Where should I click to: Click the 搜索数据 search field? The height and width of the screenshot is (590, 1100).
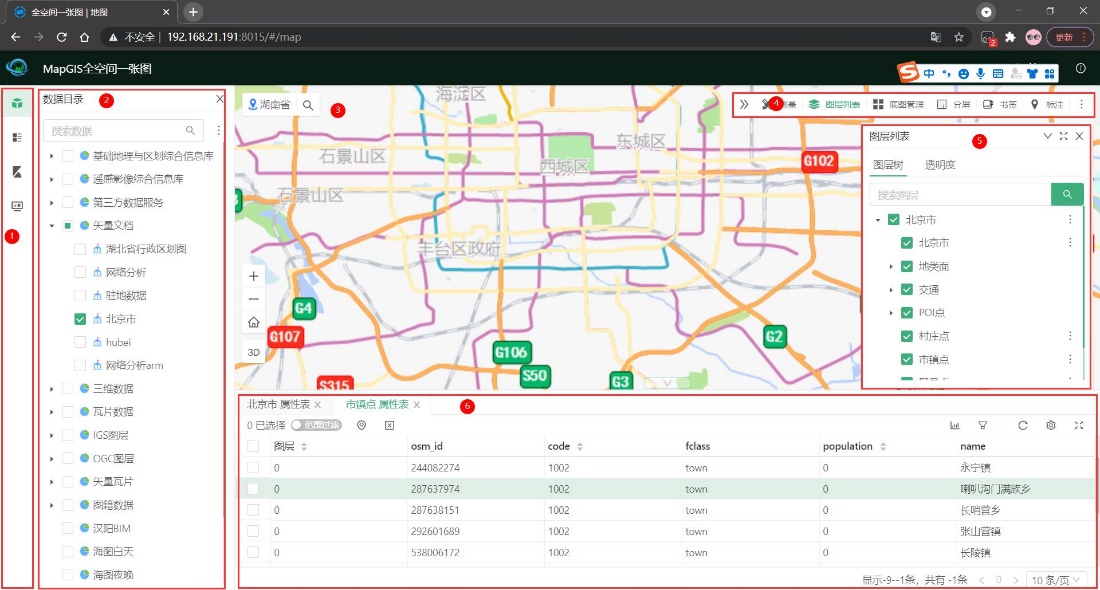(123, 130)
